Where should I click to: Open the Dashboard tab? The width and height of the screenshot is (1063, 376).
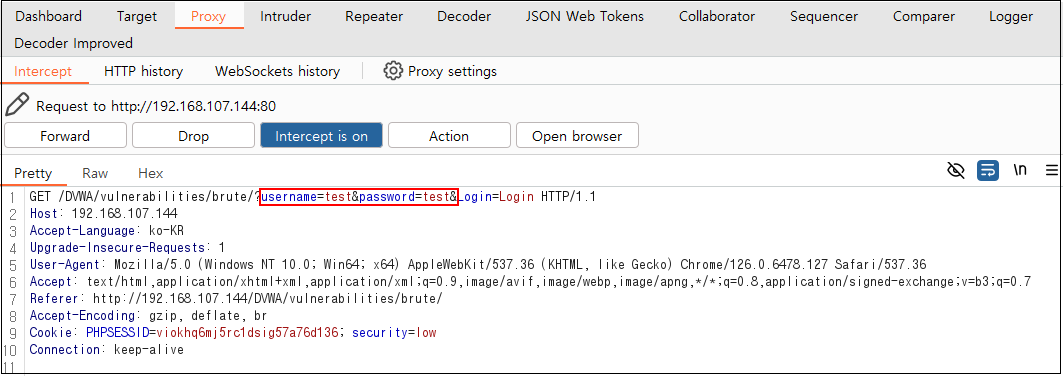point(48,16)
